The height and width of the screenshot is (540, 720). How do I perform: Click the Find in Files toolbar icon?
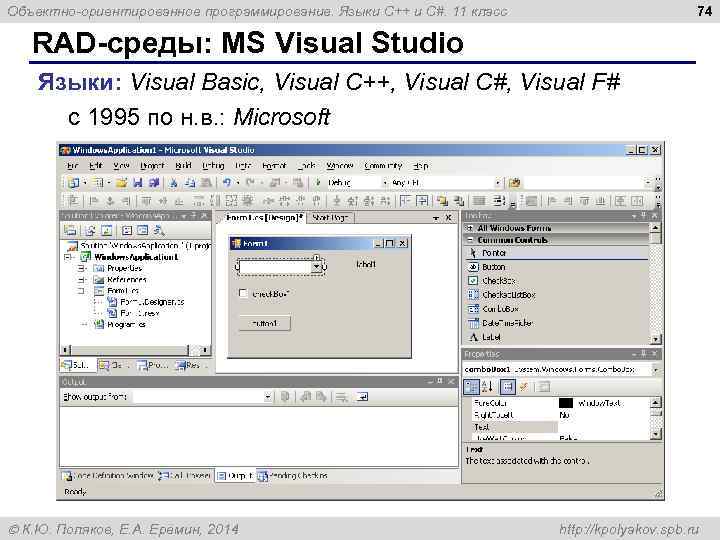[514, 183]
